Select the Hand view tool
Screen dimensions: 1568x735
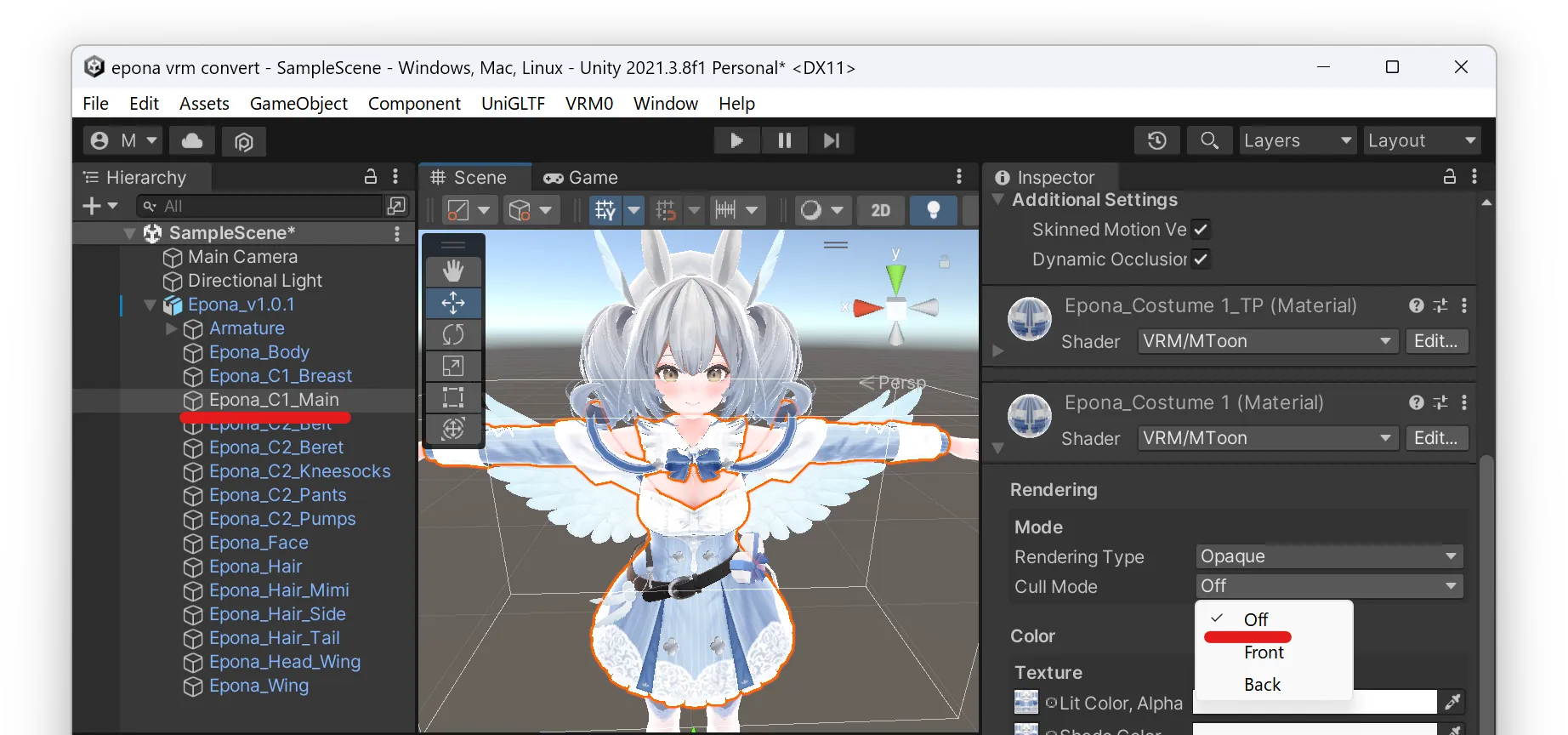pyautogui.click(x=453, y=271)
